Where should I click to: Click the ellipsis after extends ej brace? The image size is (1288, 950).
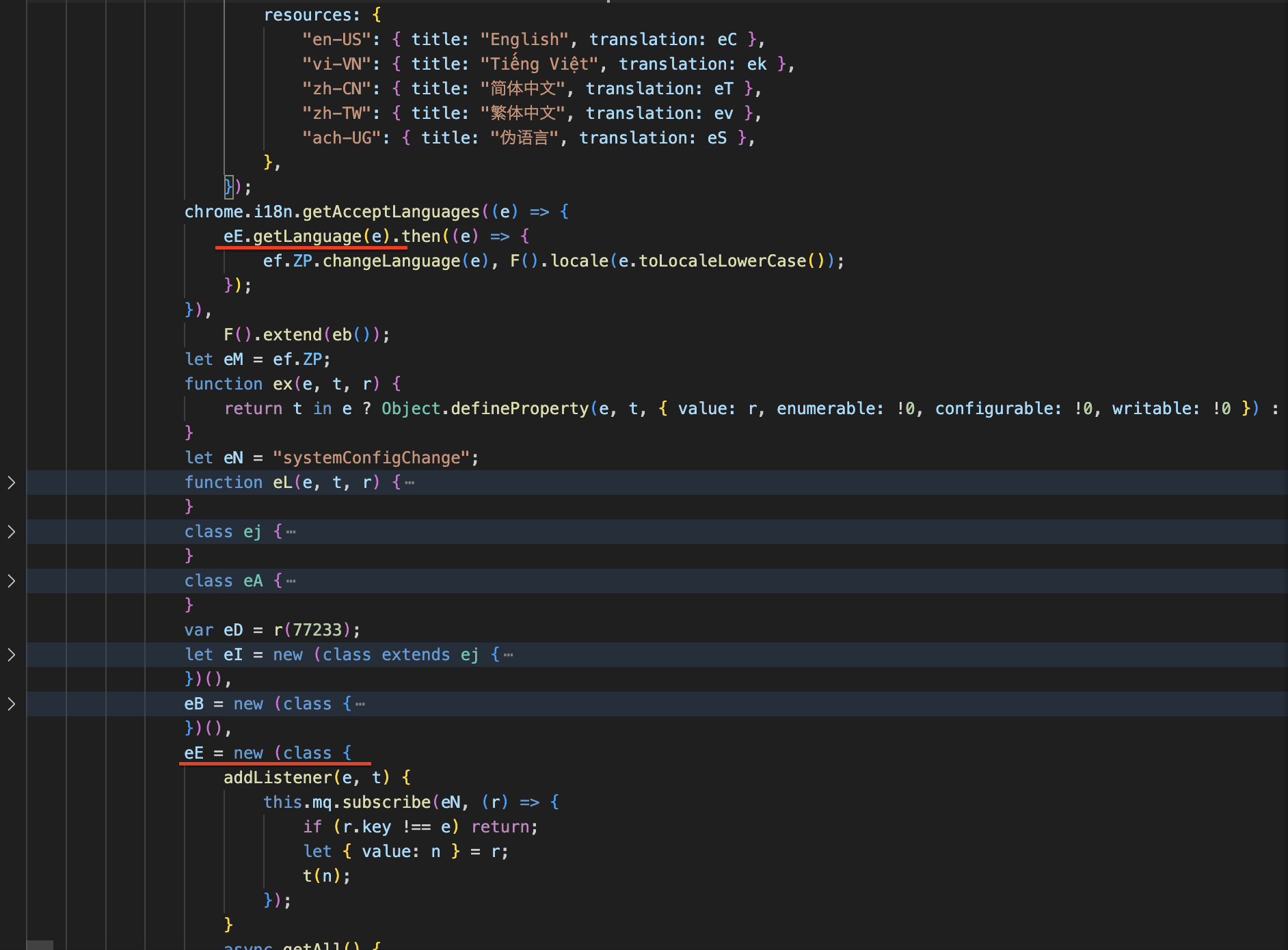coord(508,655)
